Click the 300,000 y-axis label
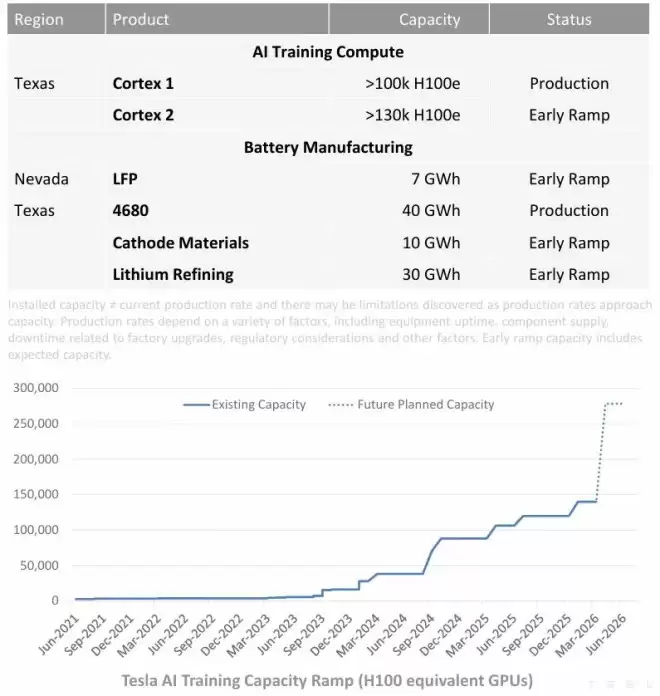 (x=36, y=388)
